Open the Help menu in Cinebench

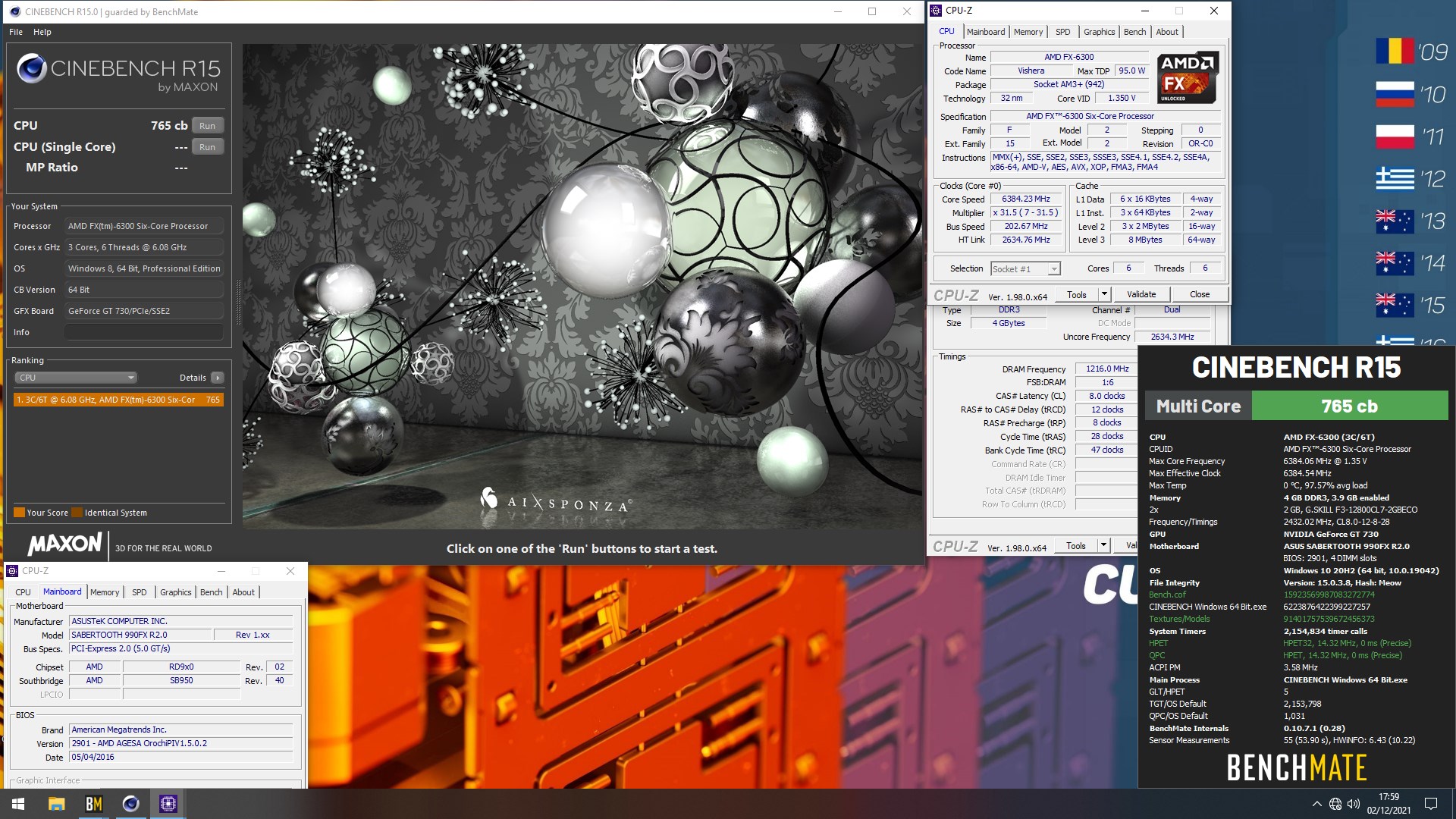[x=42, y=32]
